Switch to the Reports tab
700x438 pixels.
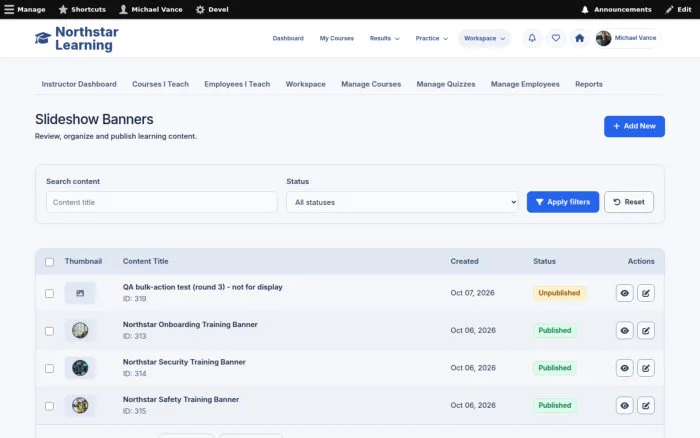(588, 84)
